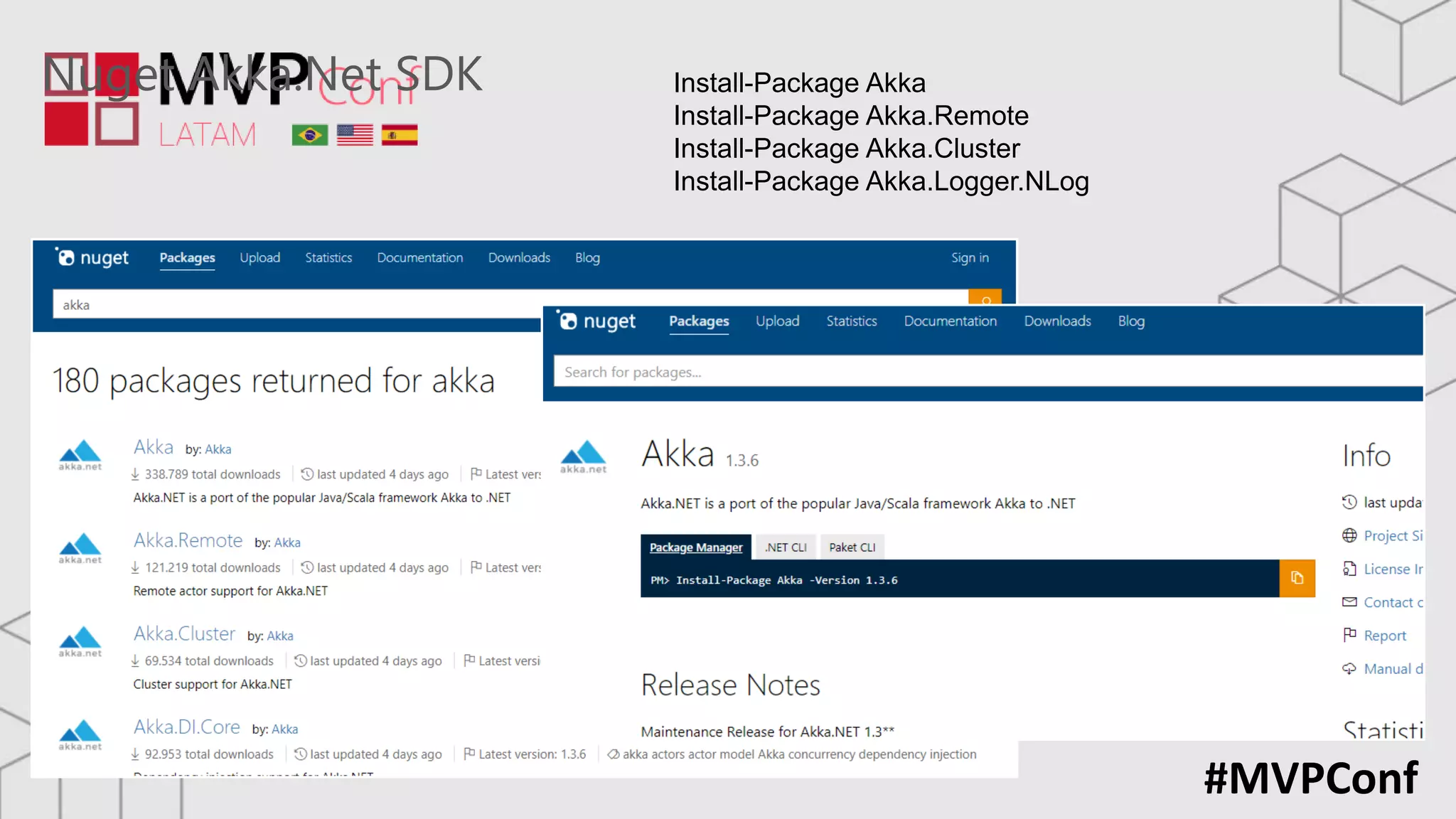This screenshot has height=819, width=1456.
Task: Click the Brazil flag icon
Action: [x=310, y=134]
